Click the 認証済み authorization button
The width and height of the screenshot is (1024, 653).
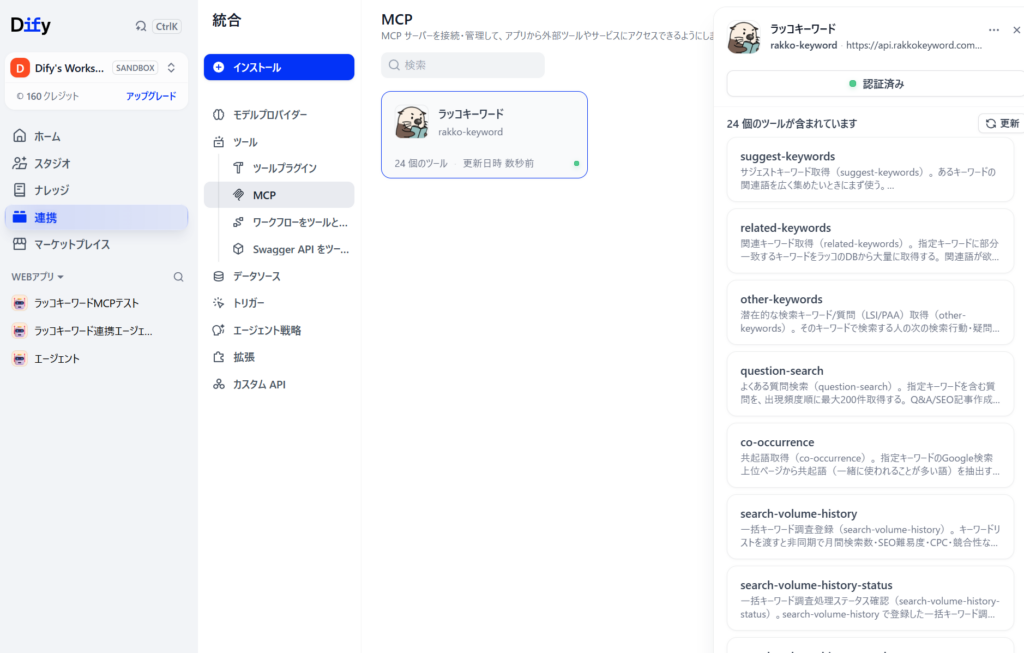[x=875, y=84]
